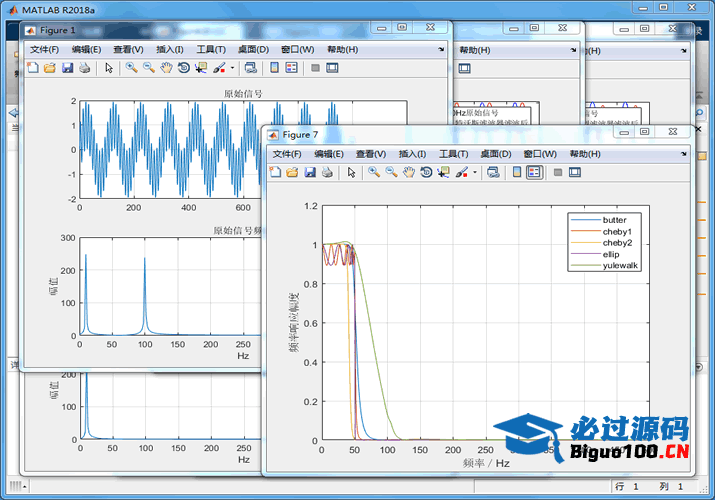Screen dimensions: 715x500
Task: Click the 'butter' legend entry
Action: (x=614, y=219)
